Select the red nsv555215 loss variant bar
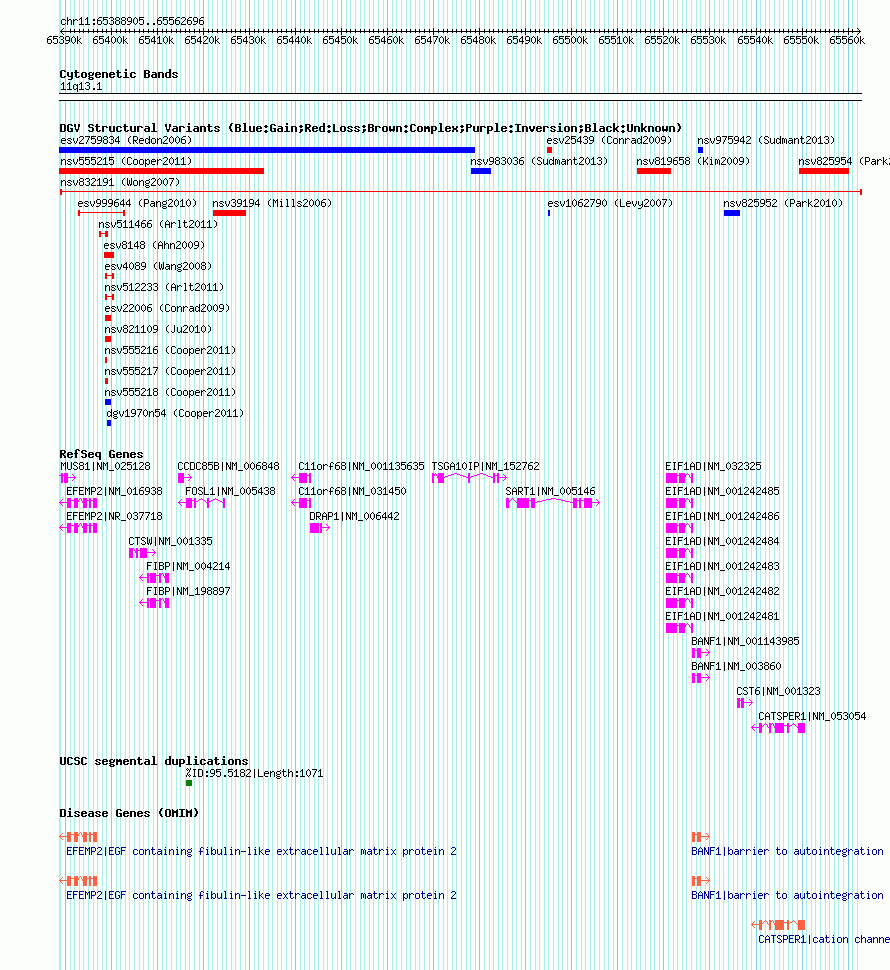Viewport: 890px width, 970px height. point(161,171)
